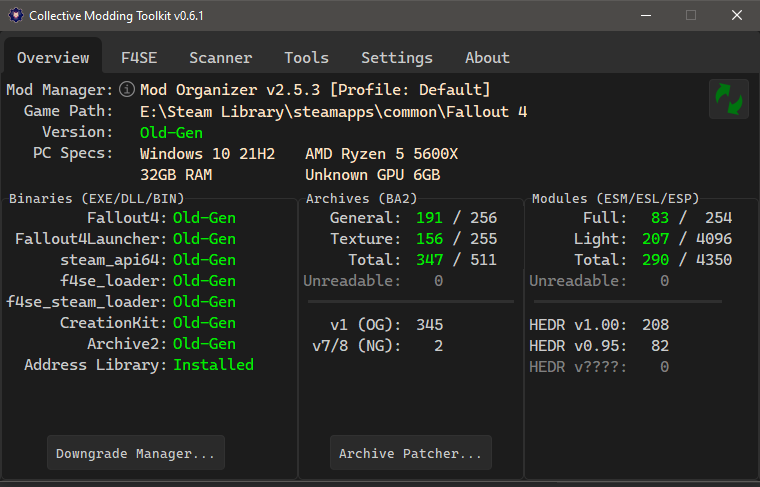This screenshot has width=760, height=487.
Task: Switch to the Tools tab
Action: pyautogui.click(x=306, y=58)
